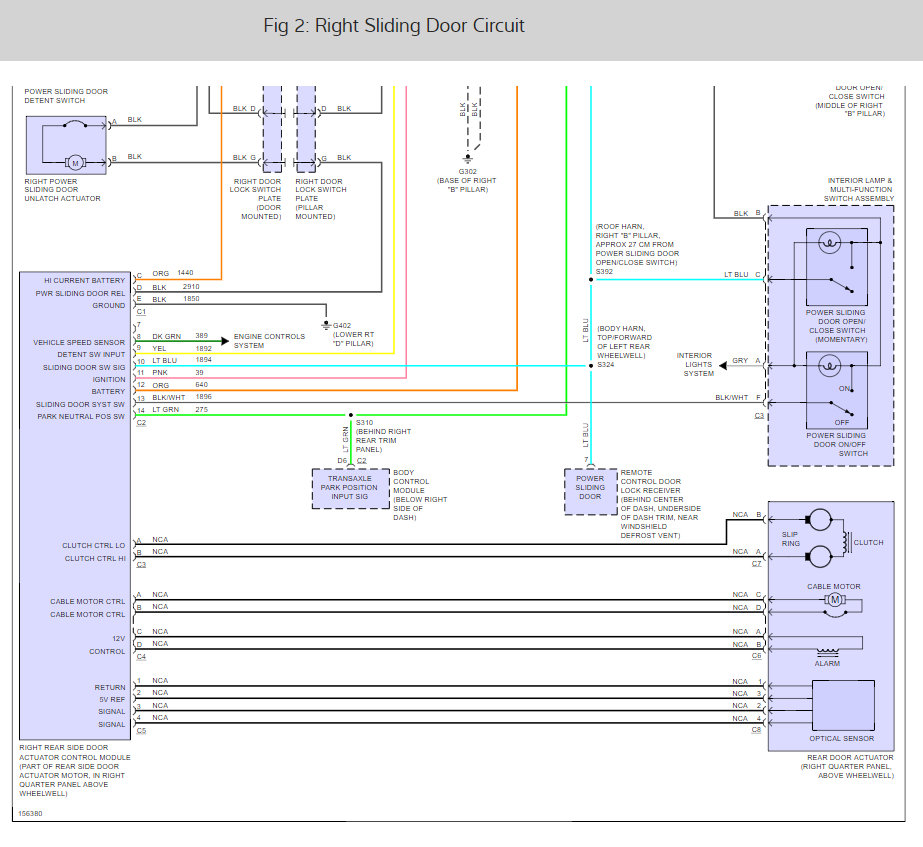The height and width of the screenshot is (847, 923).
Task: Click 'POWER SLIDING DOOR ON/OFF SWITCH' label
Action: coord(836,444)
